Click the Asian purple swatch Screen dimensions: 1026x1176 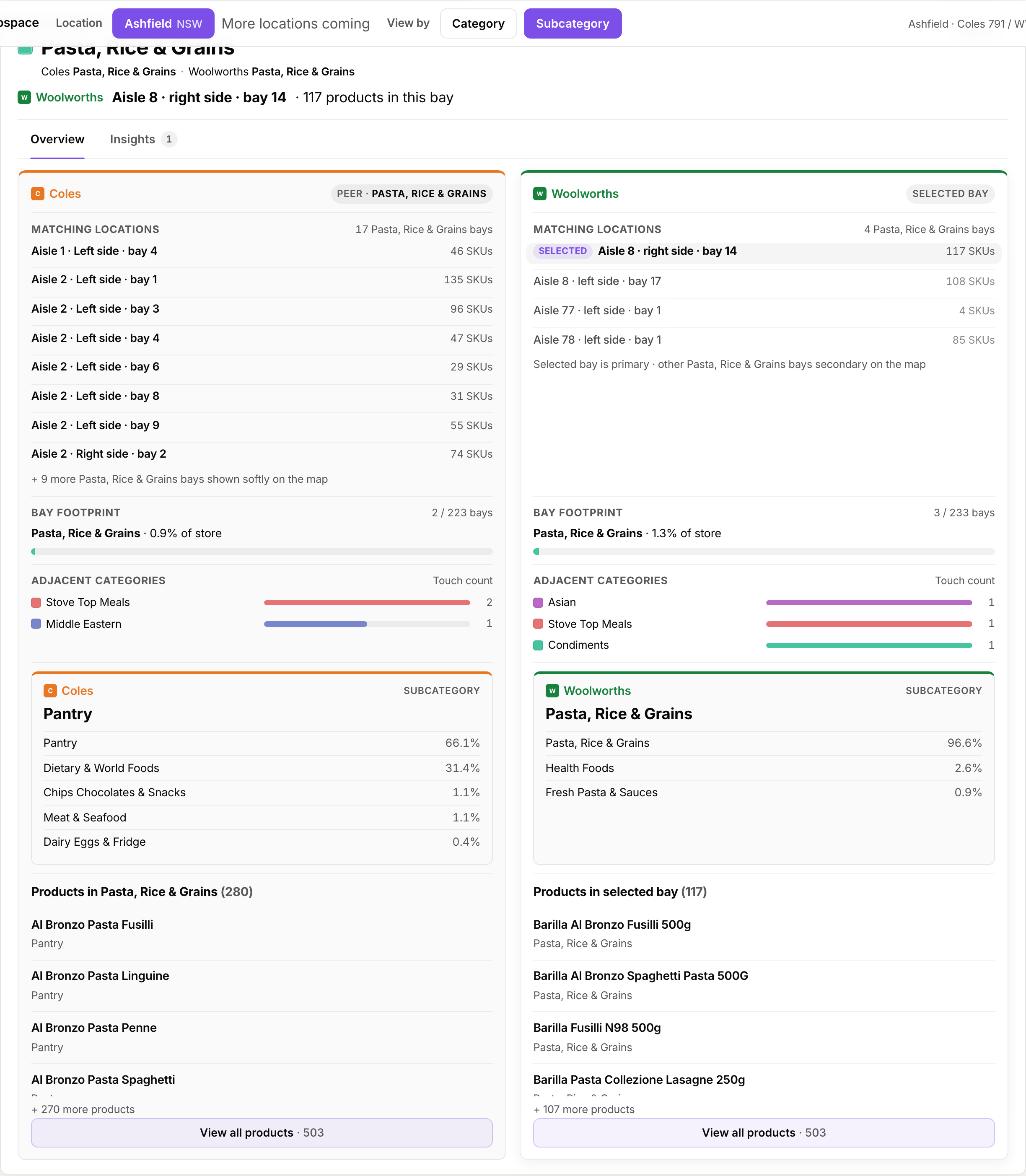[x=538, y=602]
